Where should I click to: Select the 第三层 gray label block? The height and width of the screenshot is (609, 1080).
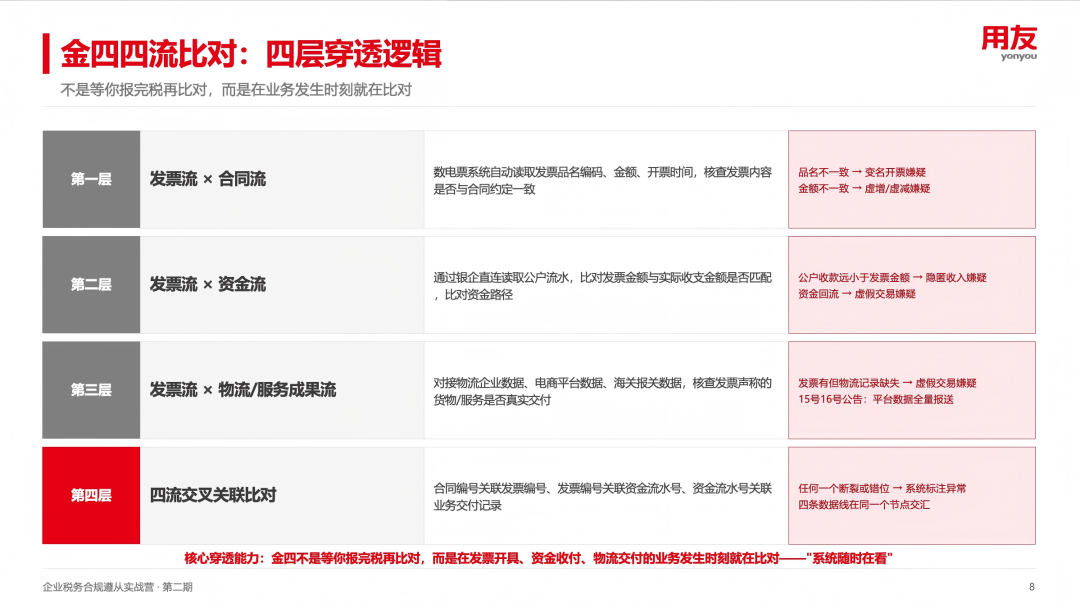click(x=91, y=390)
